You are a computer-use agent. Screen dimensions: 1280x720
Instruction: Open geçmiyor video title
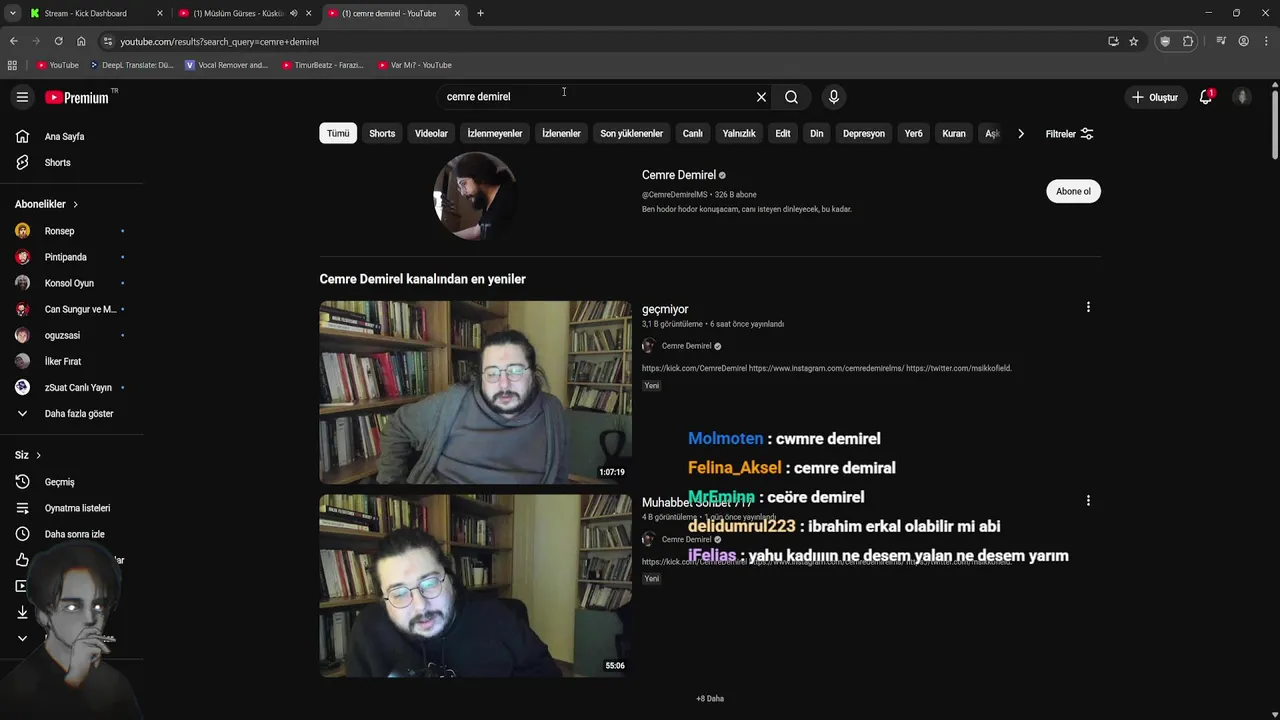pos(665,309)
